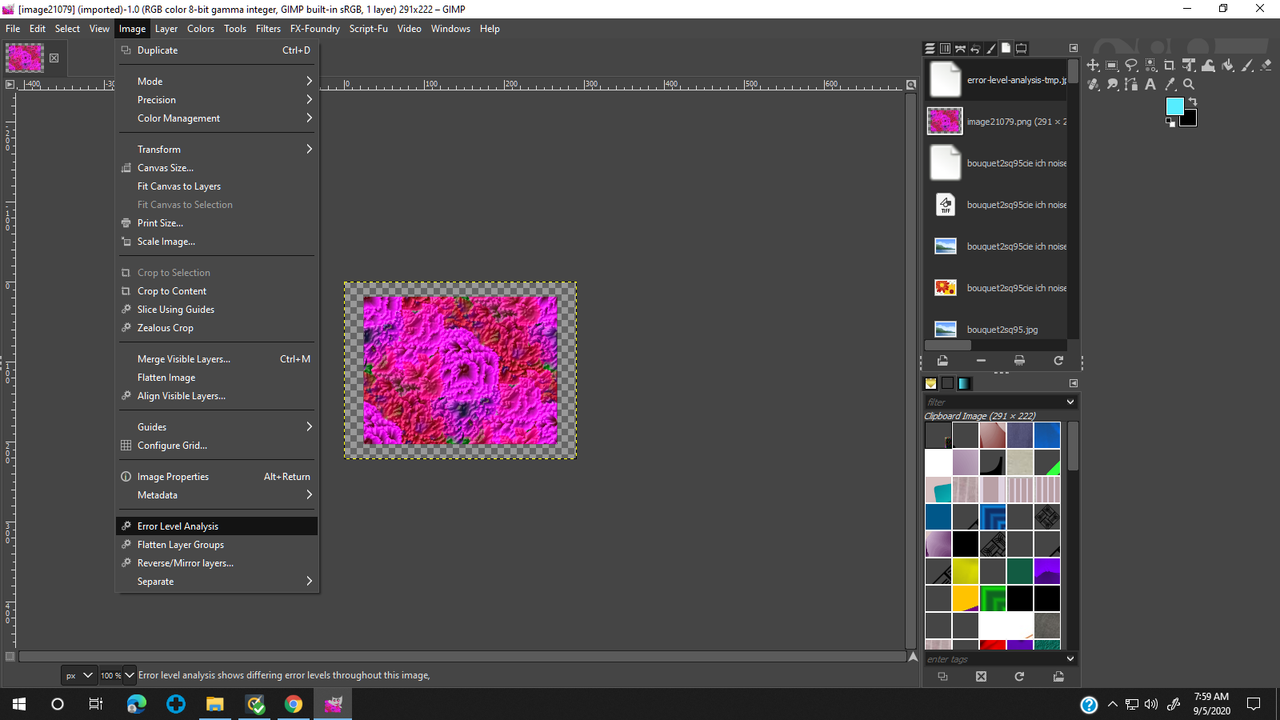
Task: Select the Free Select lasso tool
Action: [x=1131, y=65]
